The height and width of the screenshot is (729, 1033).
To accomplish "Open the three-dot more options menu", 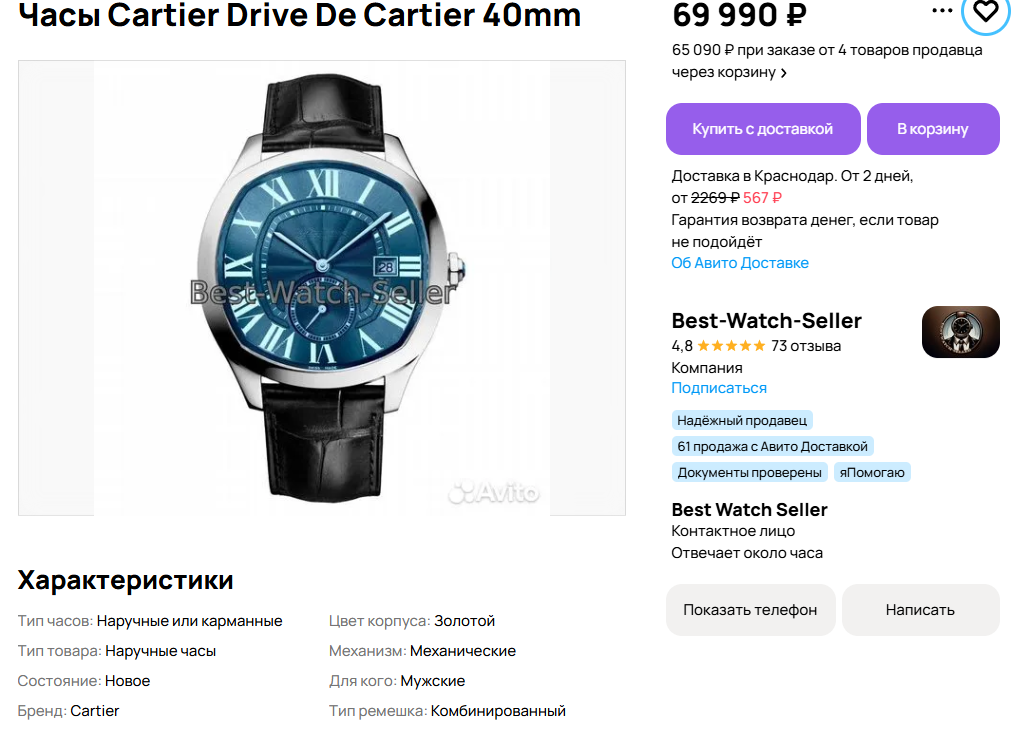I will tap(942, 11).
